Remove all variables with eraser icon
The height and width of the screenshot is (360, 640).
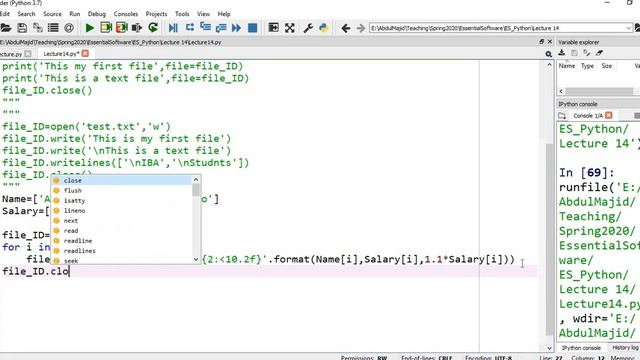[x=599, y=53]
